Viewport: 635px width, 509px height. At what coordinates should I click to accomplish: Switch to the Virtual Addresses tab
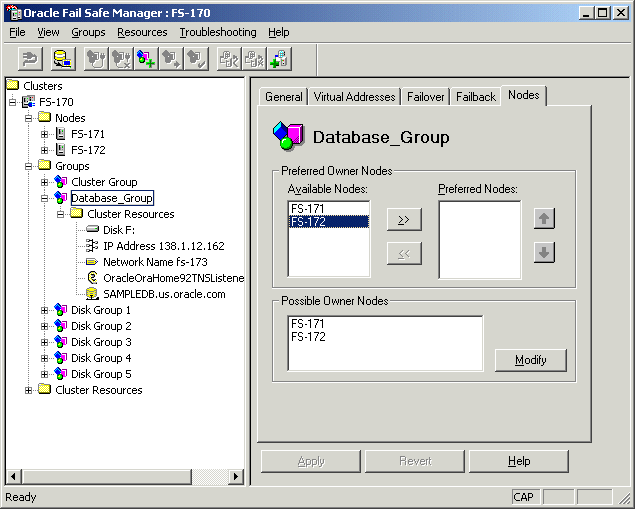tap(354, 97)
